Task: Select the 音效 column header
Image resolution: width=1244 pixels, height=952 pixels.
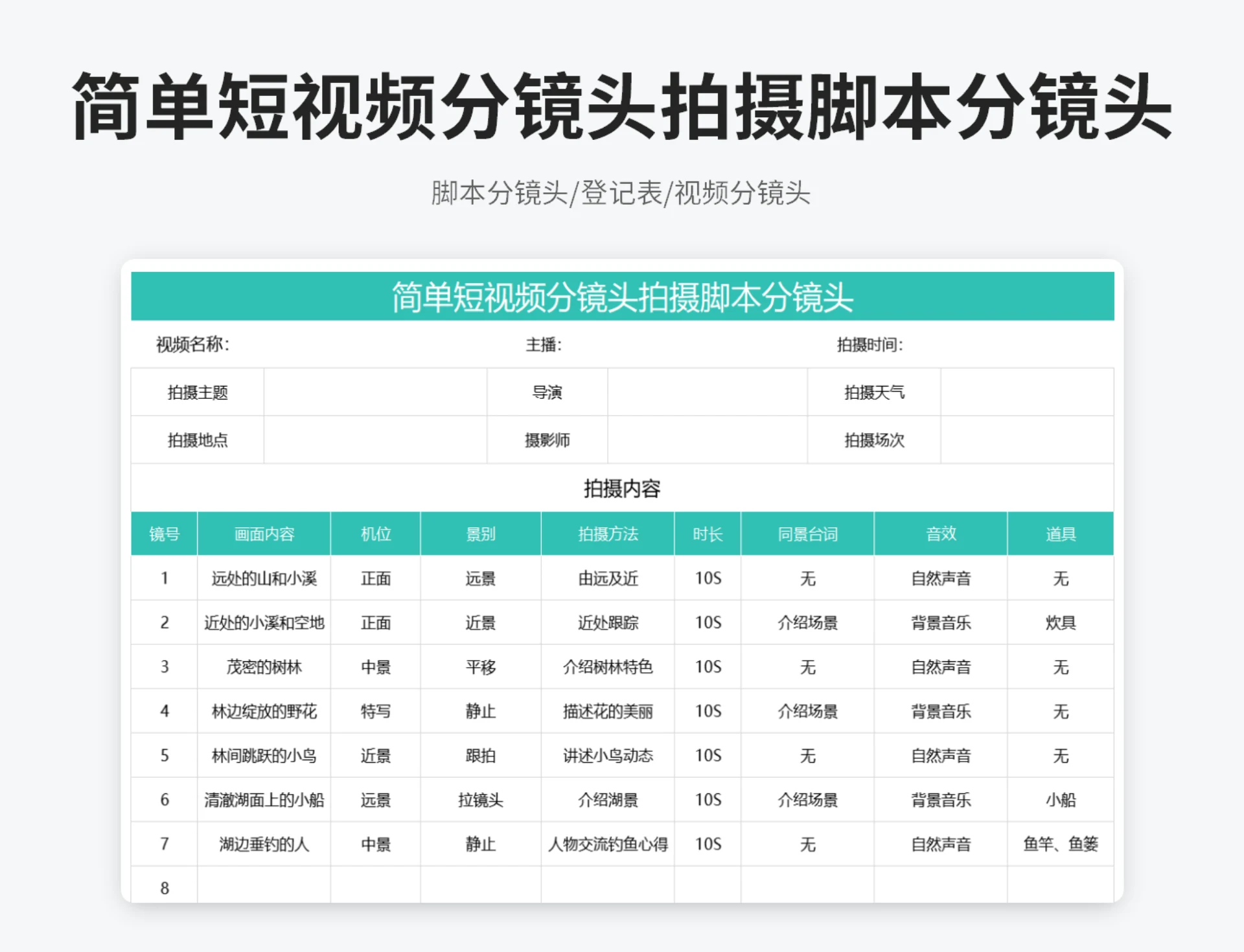Action: 941,534
